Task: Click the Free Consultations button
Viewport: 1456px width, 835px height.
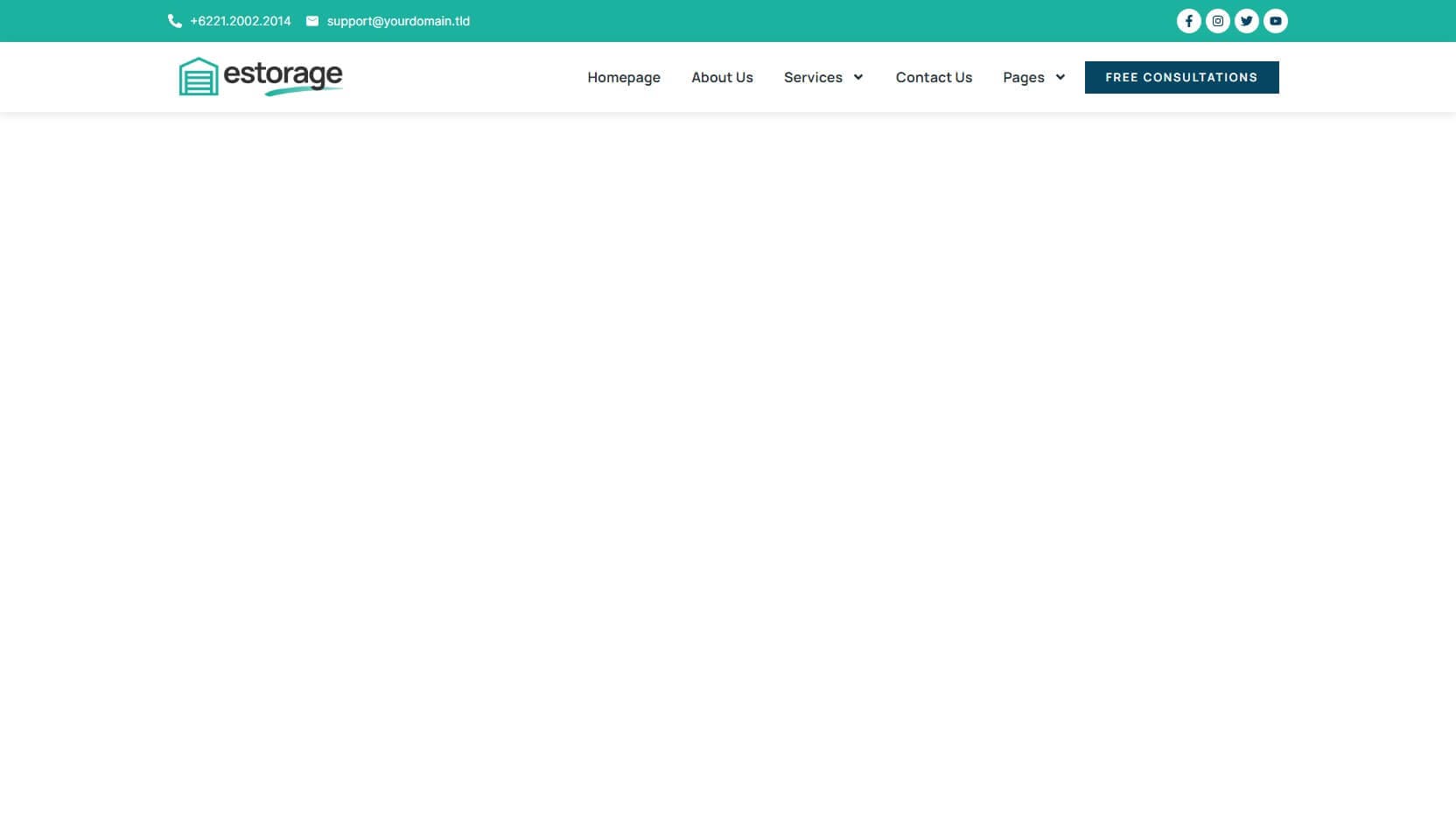Action: point(1181,77)
